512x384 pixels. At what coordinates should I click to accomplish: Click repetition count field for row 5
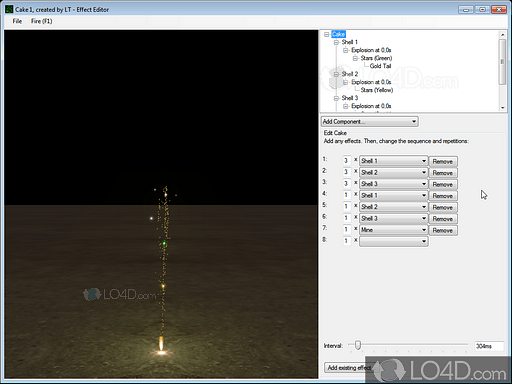tap(347, 207)
